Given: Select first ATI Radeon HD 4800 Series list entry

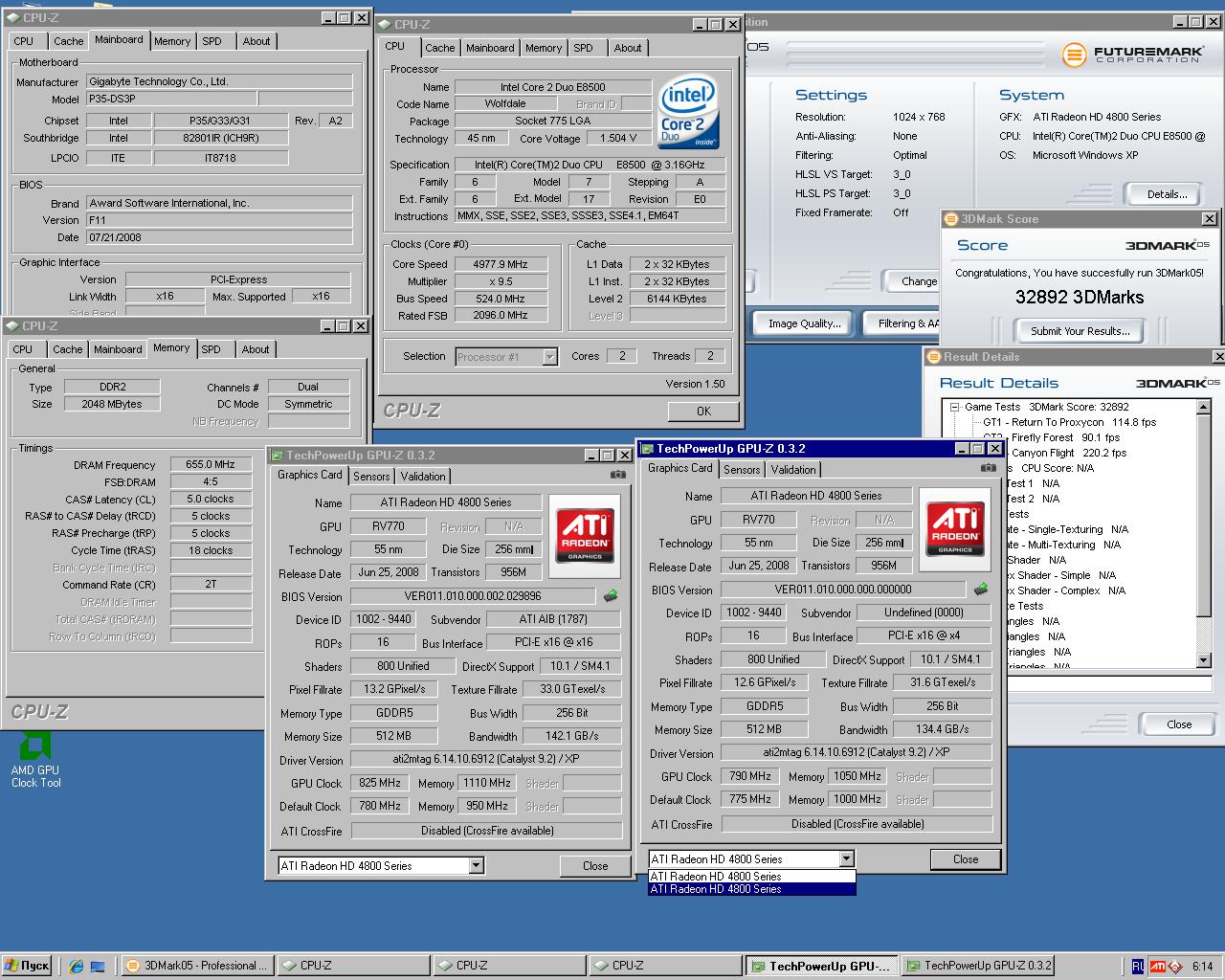Looking at the screenshot, I should click(x=751, y=877).
